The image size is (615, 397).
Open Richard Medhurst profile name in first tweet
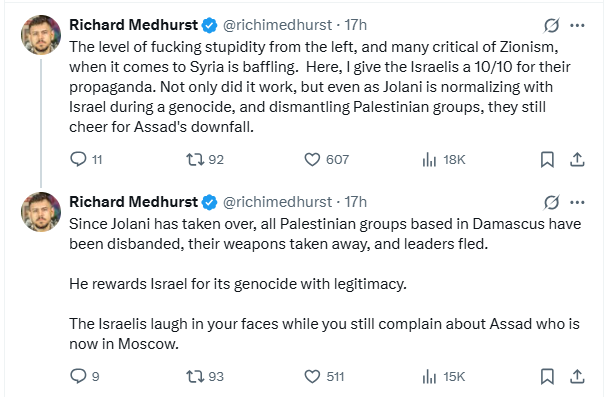[133, 25]
